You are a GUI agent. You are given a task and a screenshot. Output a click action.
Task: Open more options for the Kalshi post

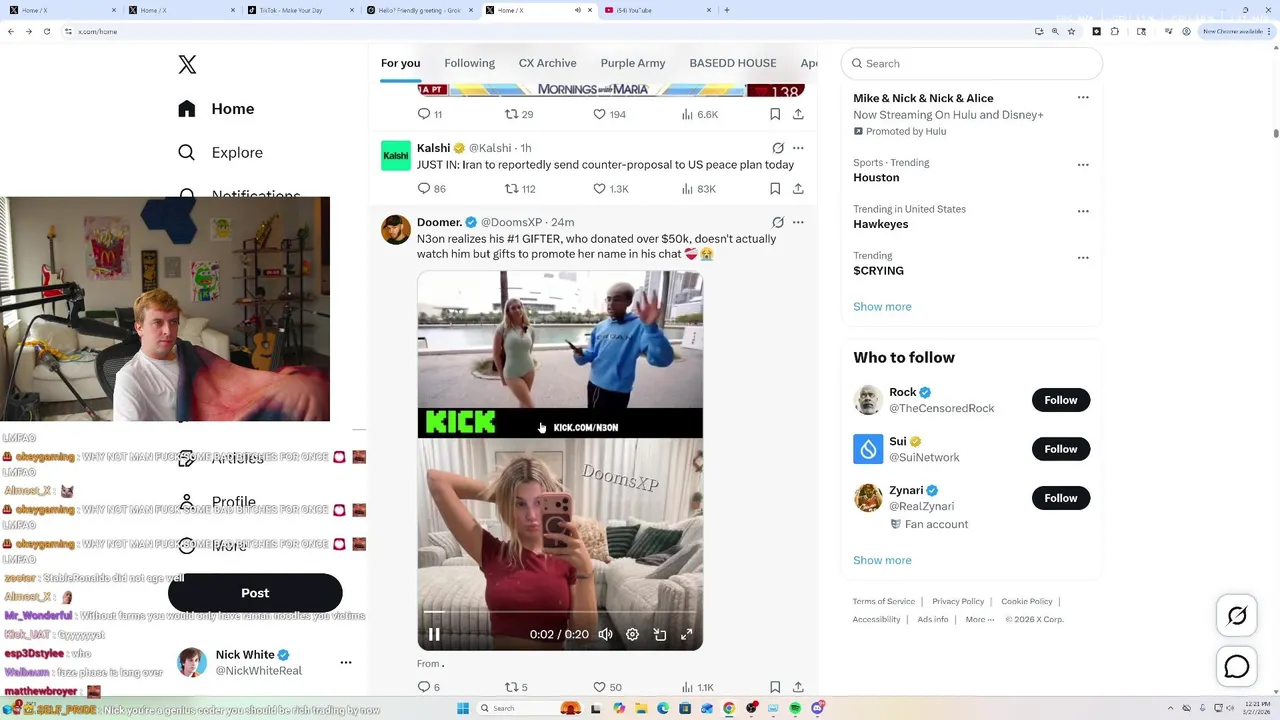click(798, 148)
